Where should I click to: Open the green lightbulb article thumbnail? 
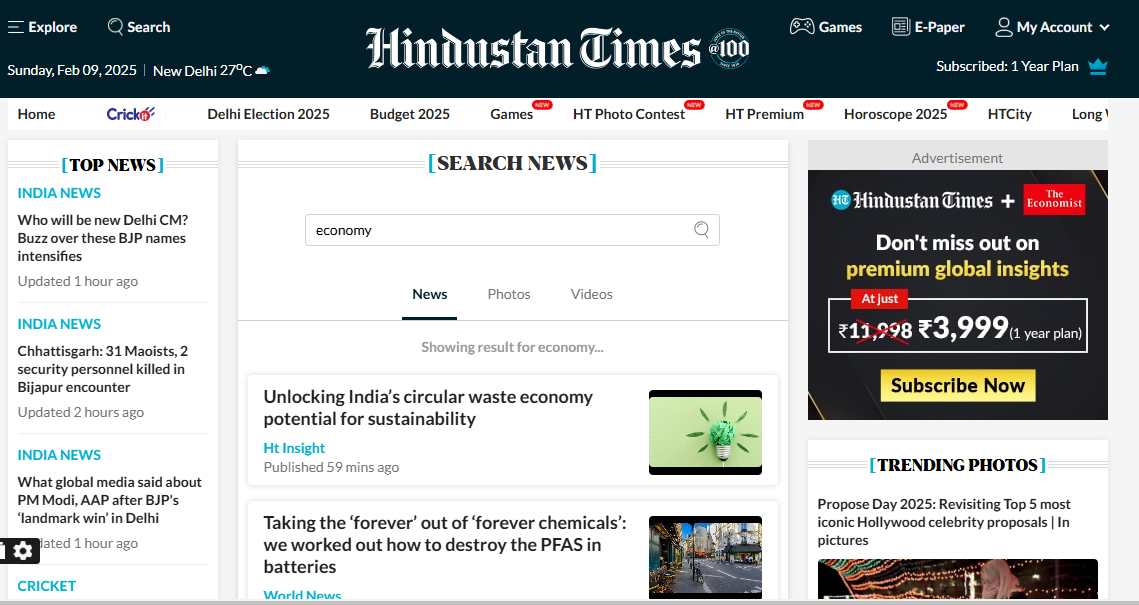tap(705, 432)
